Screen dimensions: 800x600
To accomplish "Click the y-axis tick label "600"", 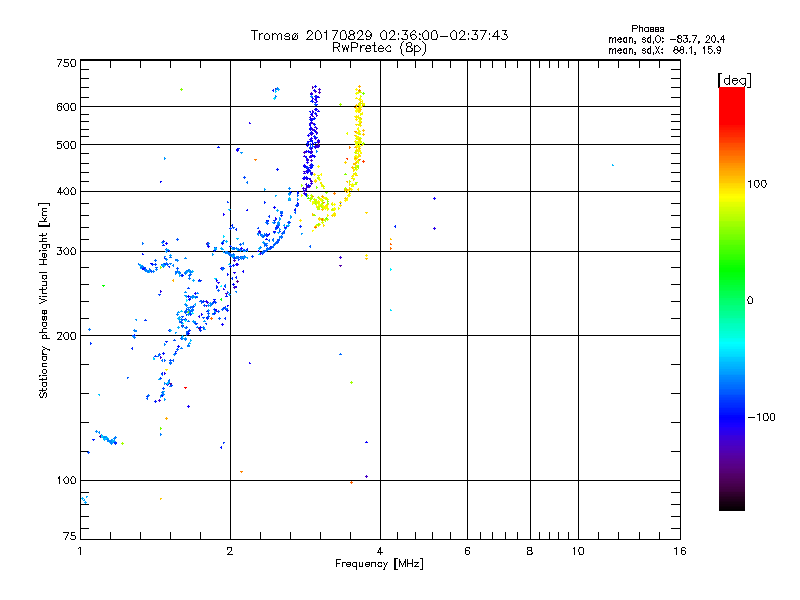I will 66,107.
